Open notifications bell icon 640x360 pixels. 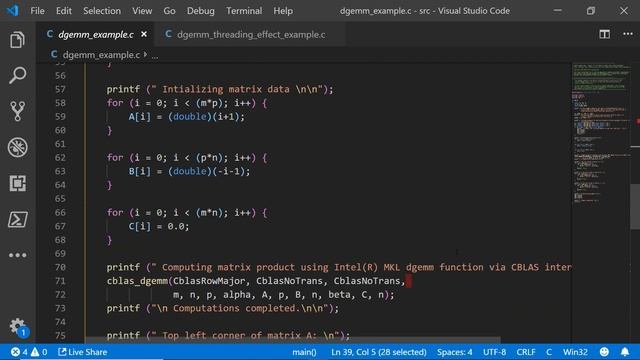tap(625, 352)
